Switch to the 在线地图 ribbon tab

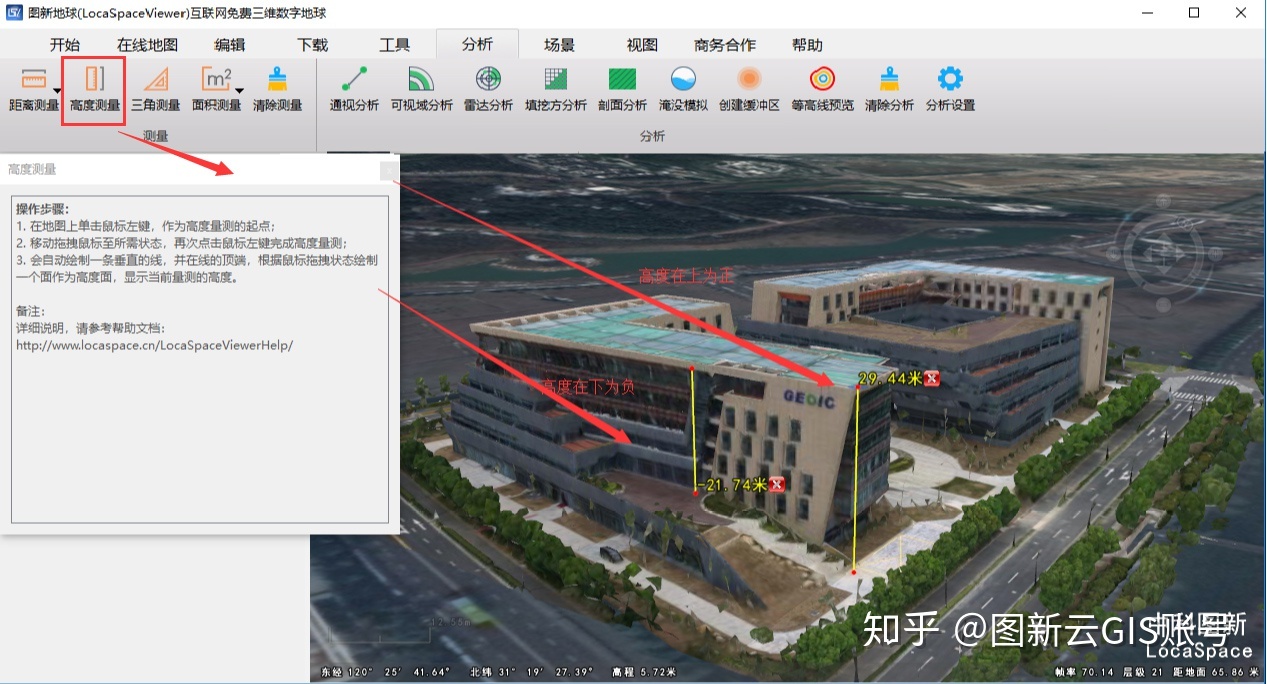(147, 45)
